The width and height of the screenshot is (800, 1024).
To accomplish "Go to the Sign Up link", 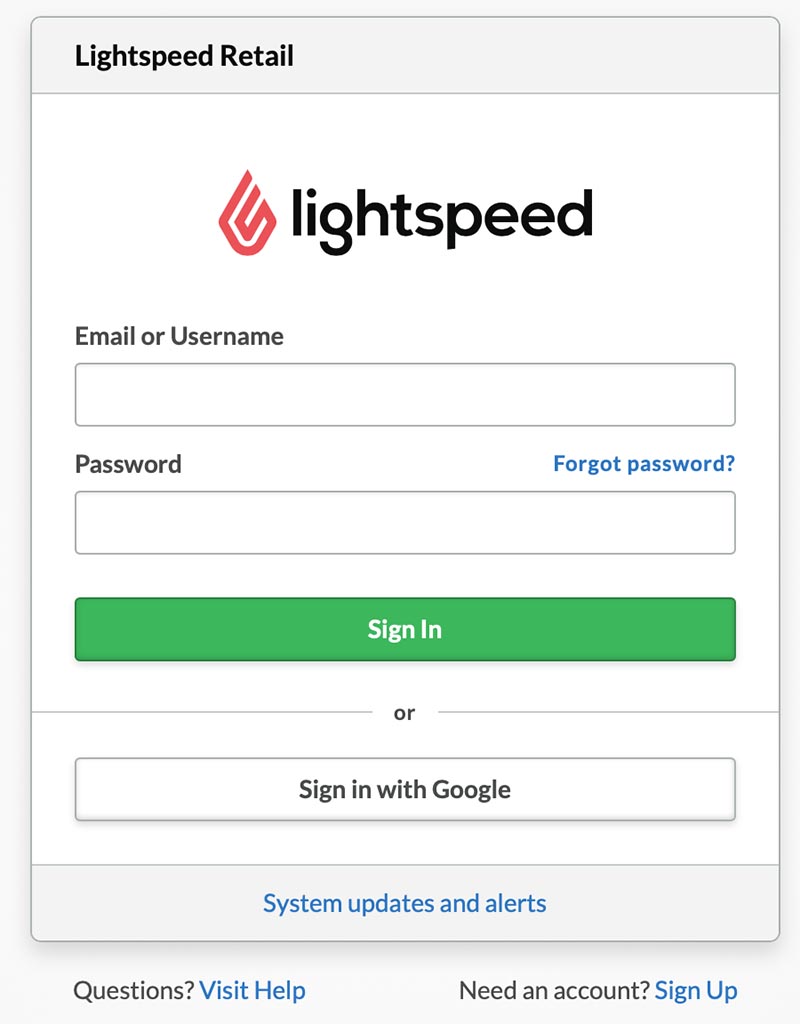I will [696, 991].
